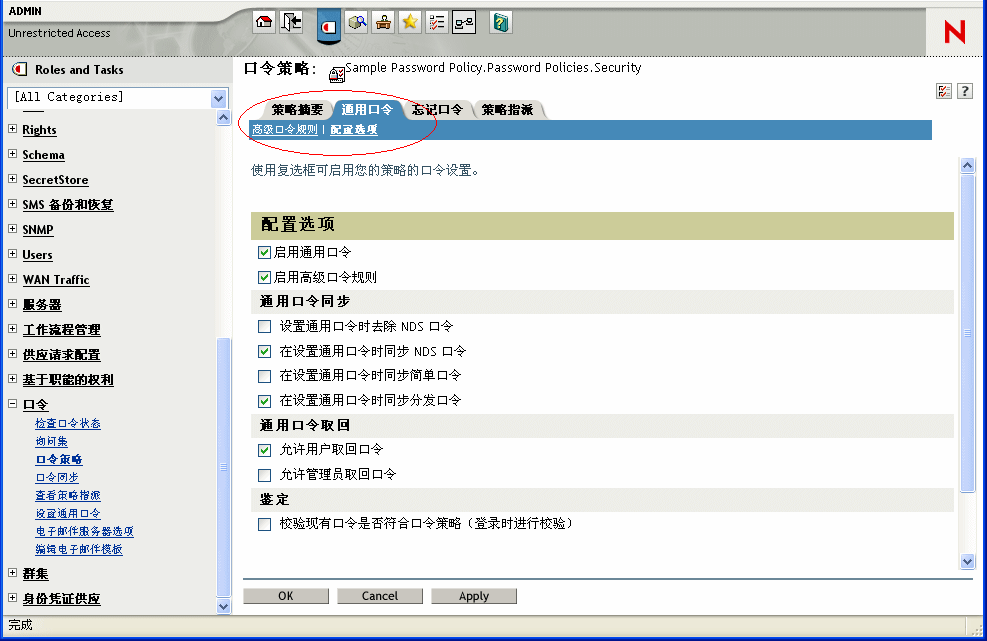Click the 基于职能的权利 tree link
This screenshot has height=641, width=987.
[x=68, y=380]
